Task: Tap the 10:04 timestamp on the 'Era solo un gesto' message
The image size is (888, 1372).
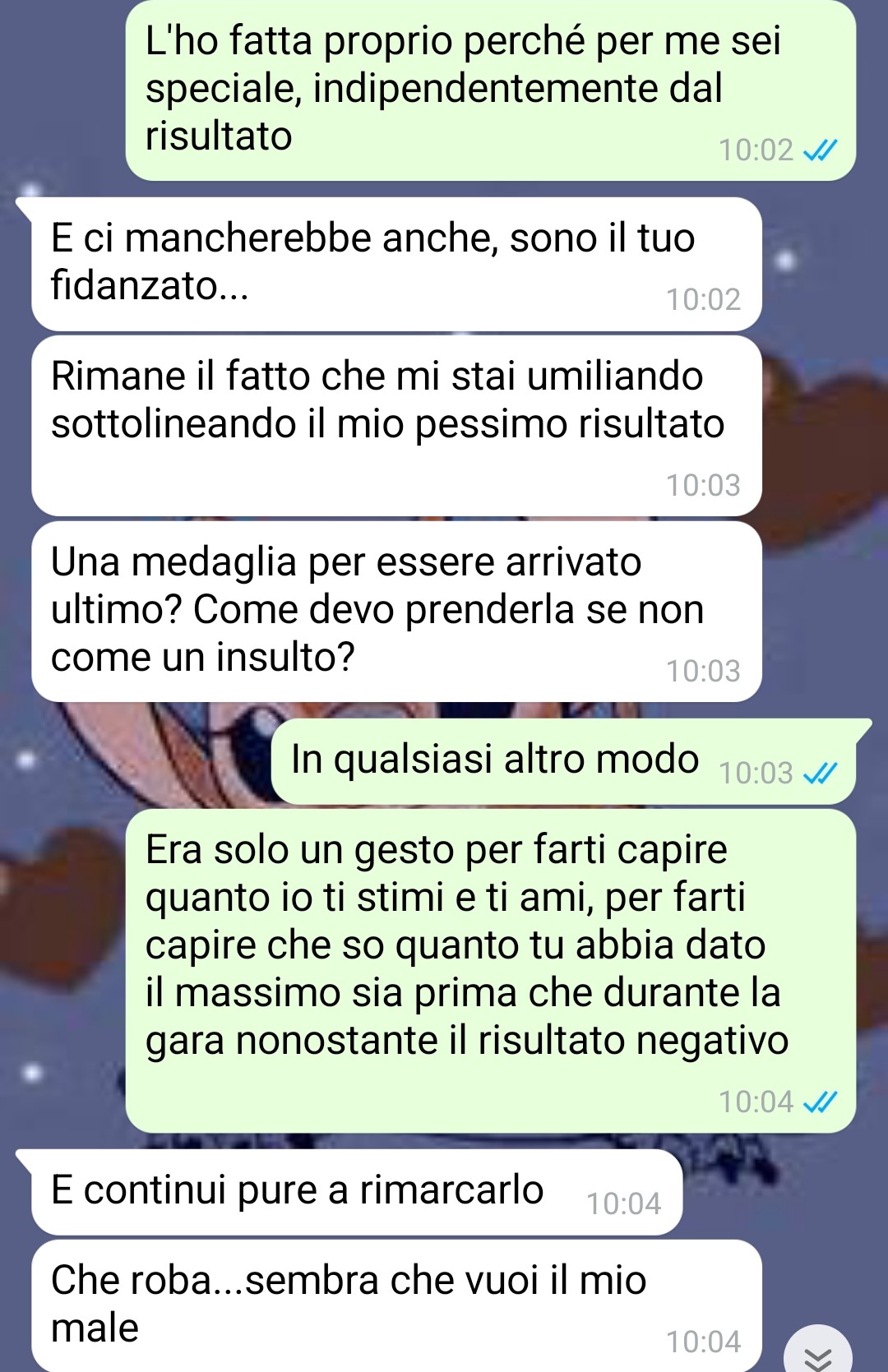Action: [x=756, y=1102]
